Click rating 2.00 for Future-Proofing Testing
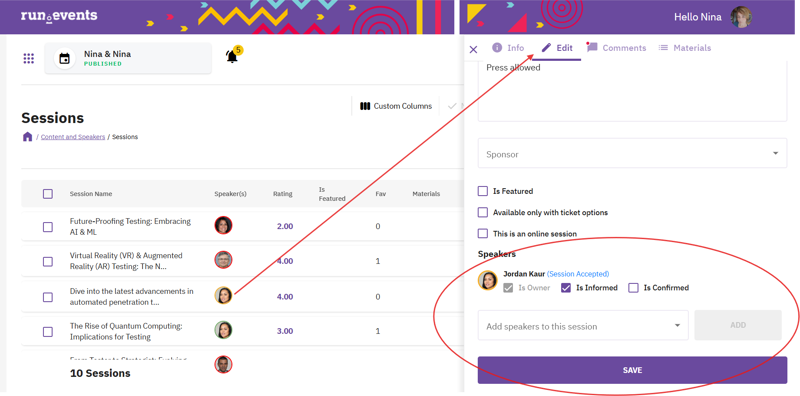The image size is (800, 396). (285, 226)
